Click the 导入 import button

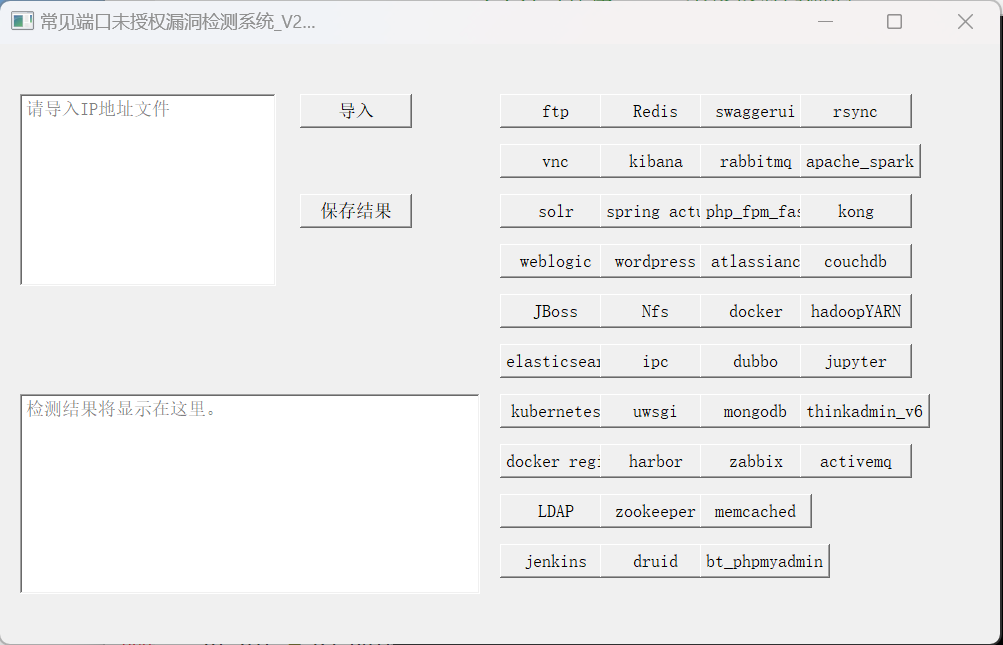pos(356,111)
